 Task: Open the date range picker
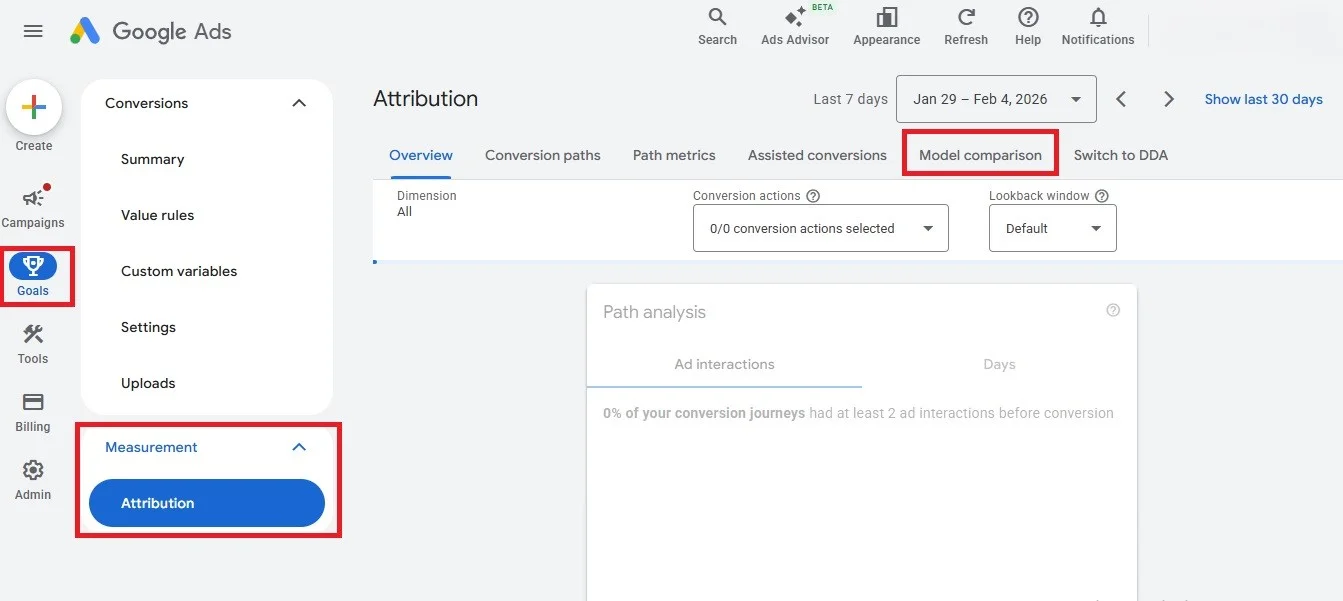[995, 99]
